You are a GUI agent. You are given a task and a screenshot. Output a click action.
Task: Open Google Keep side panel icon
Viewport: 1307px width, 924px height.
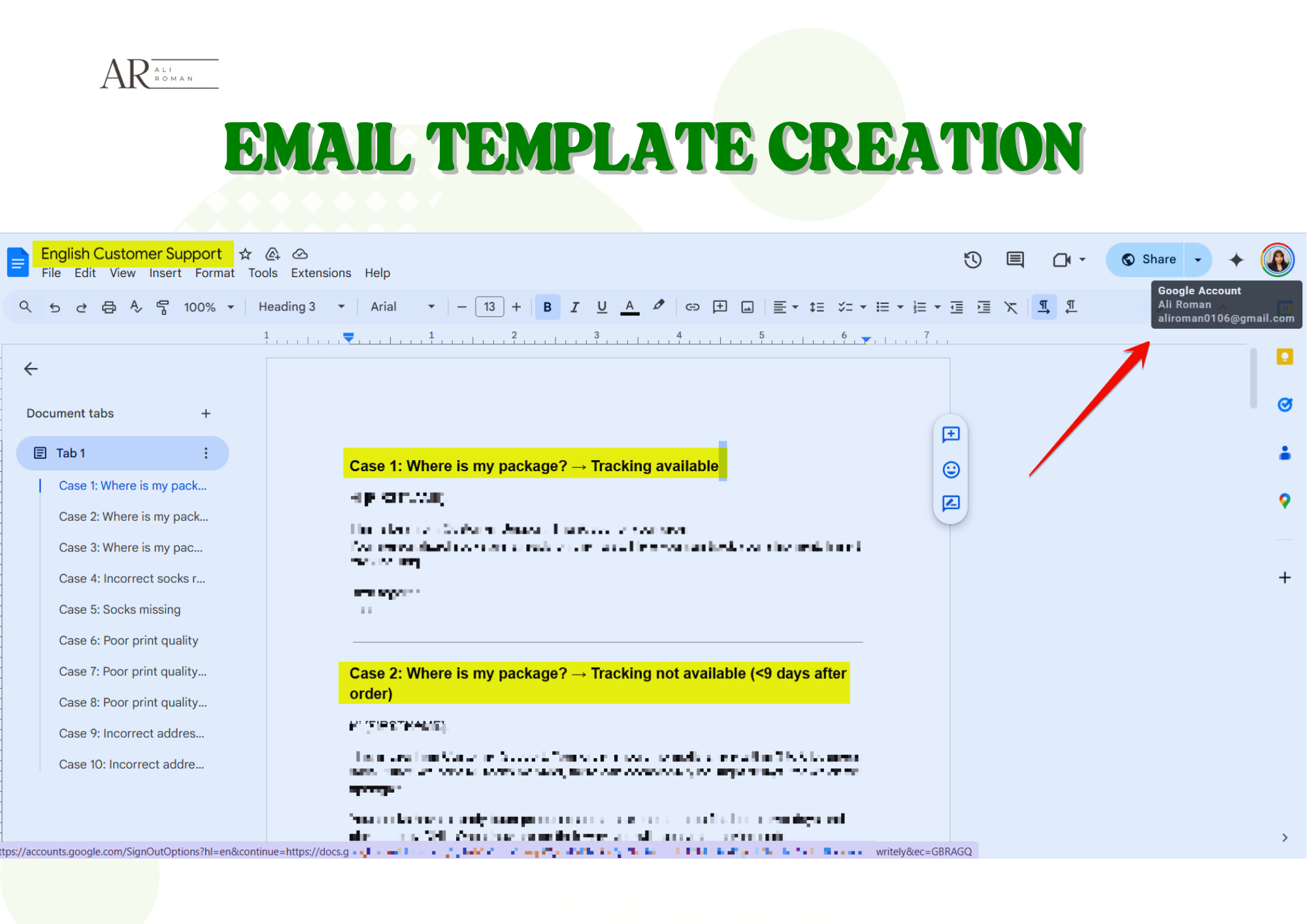pyautogui.click(x=1284, y=357)
